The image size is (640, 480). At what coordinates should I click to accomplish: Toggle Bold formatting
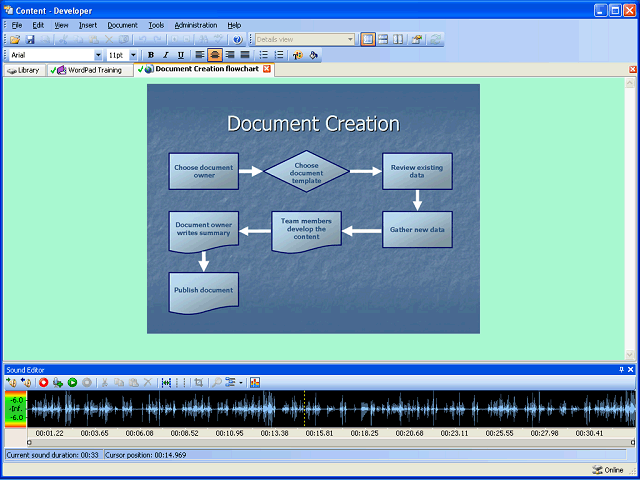pyautogui.click(x=151, y=55)
